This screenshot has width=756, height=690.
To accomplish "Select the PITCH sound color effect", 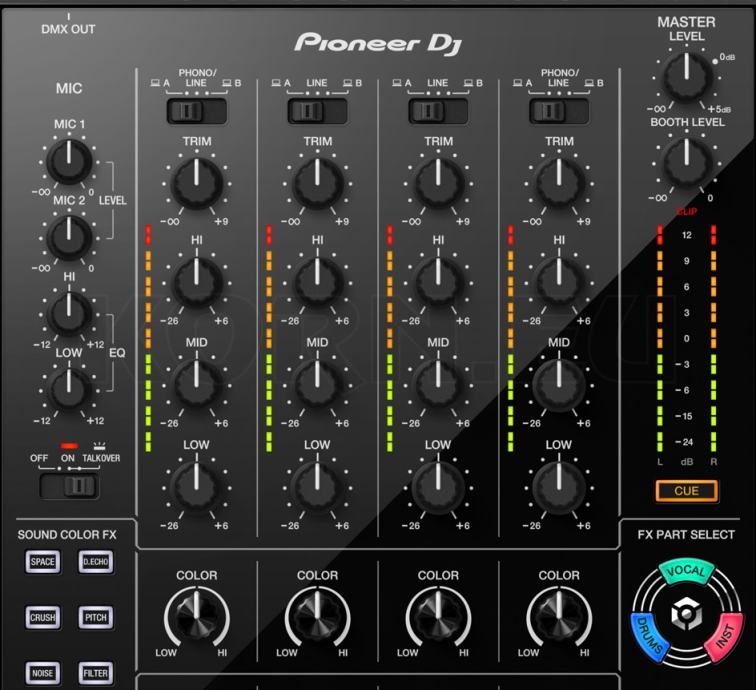I will click(95, 618).
